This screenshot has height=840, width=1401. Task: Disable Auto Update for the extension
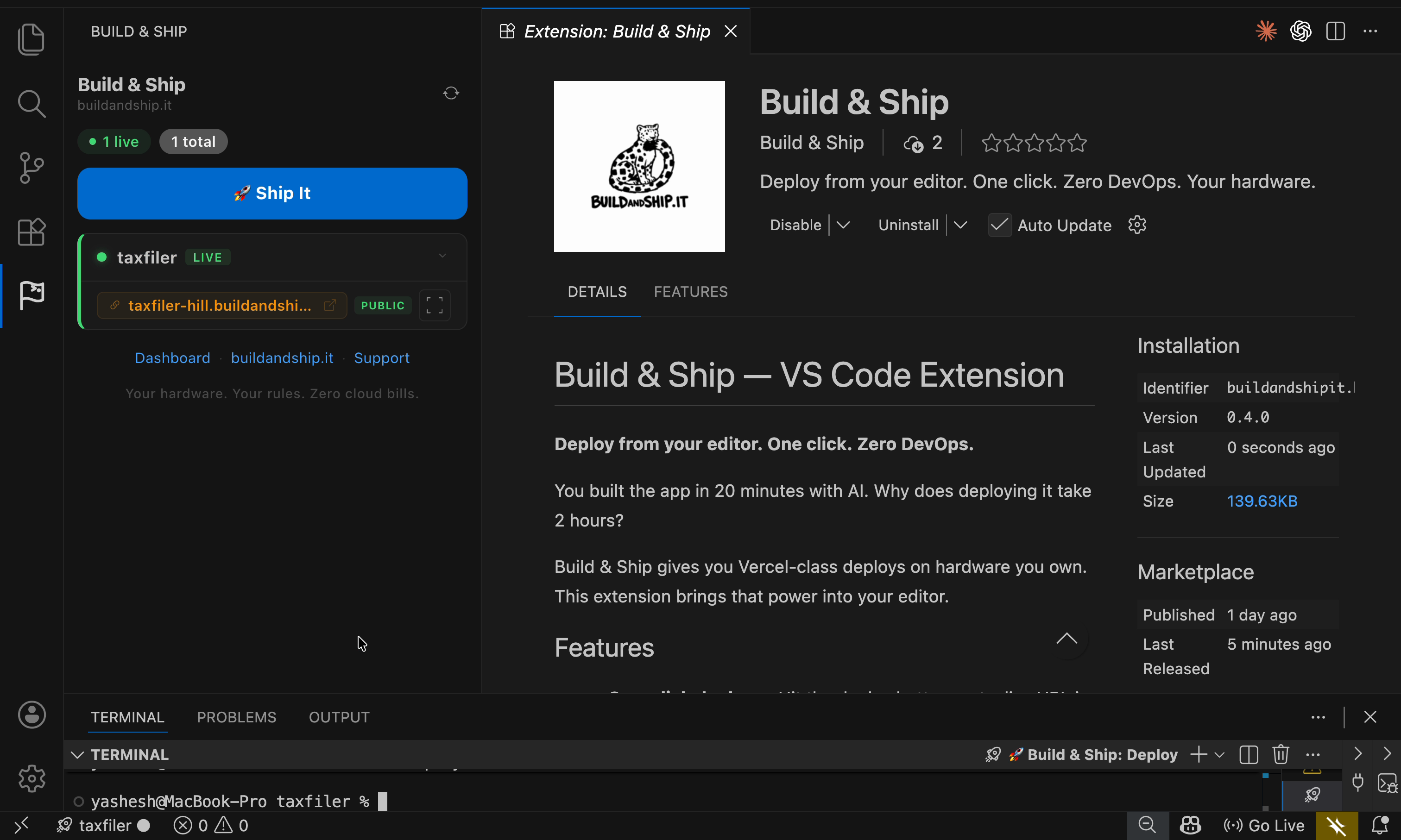click(999, 225)
